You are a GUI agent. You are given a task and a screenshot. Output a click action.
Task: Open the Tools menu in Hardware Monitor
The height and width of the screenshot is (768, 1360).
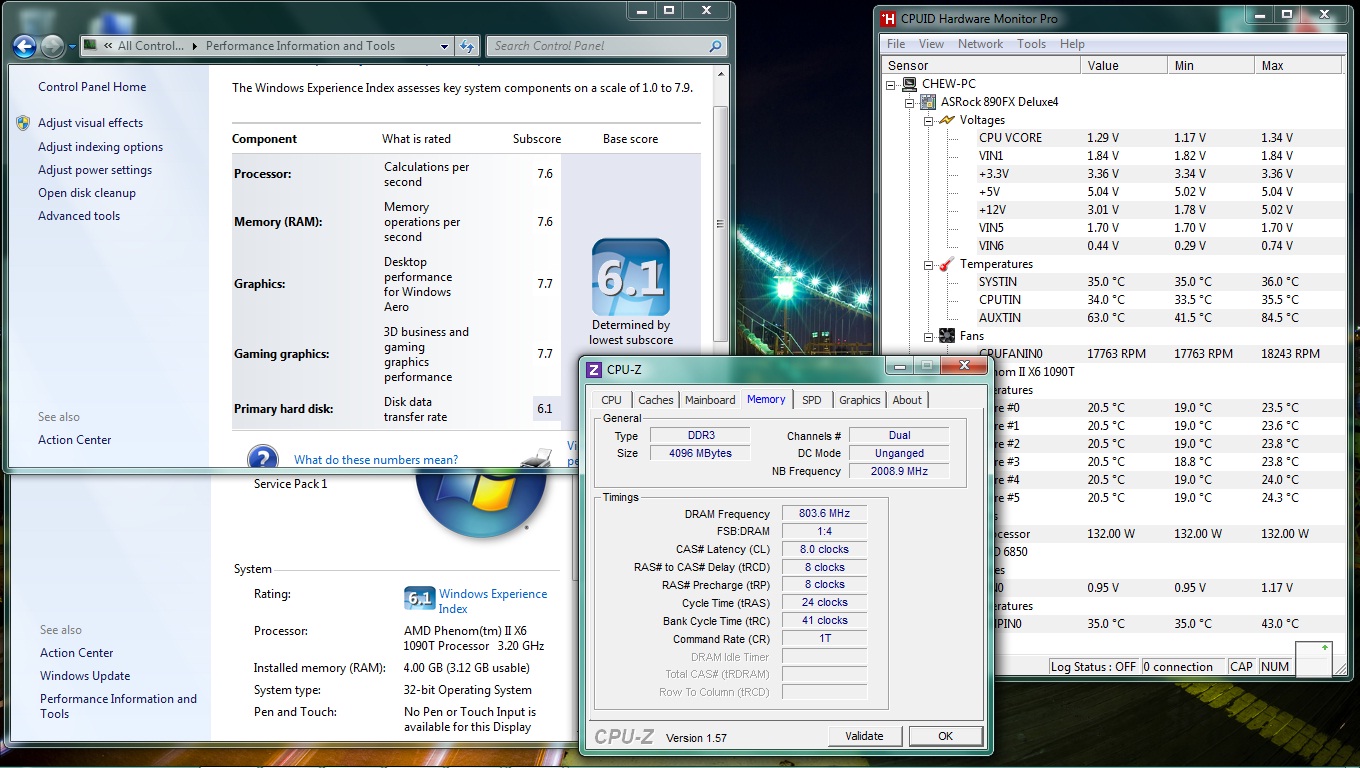click(x=1031, y=44)
